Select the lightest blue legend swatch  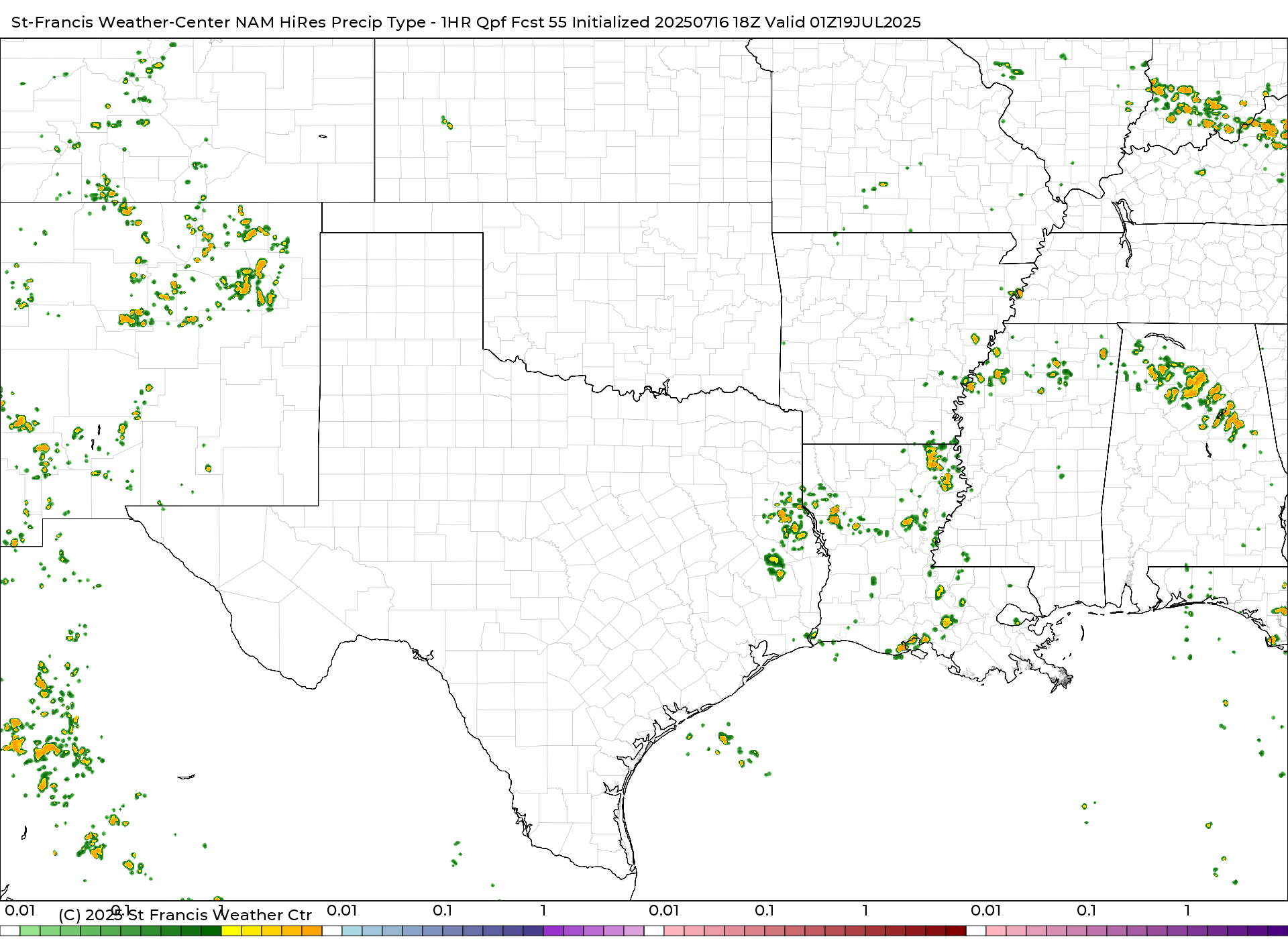point(352,931)
